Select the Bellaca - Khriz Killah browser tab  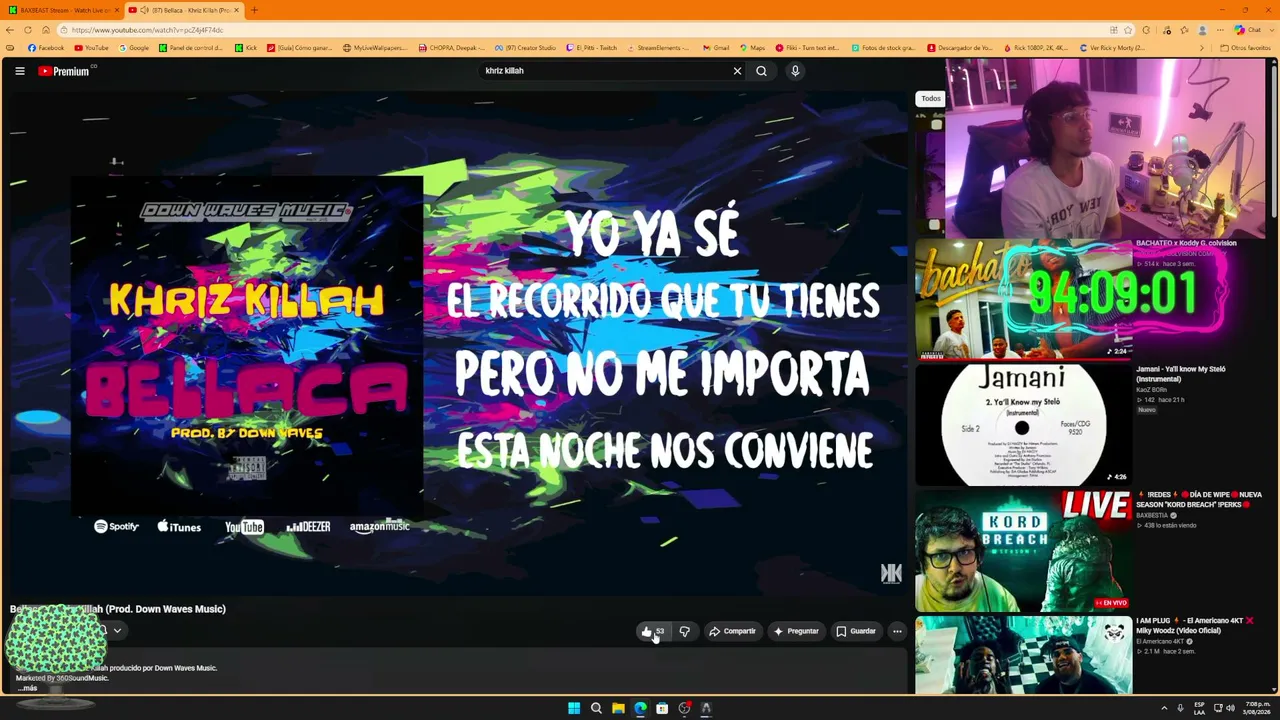click(x=184, y=10)
